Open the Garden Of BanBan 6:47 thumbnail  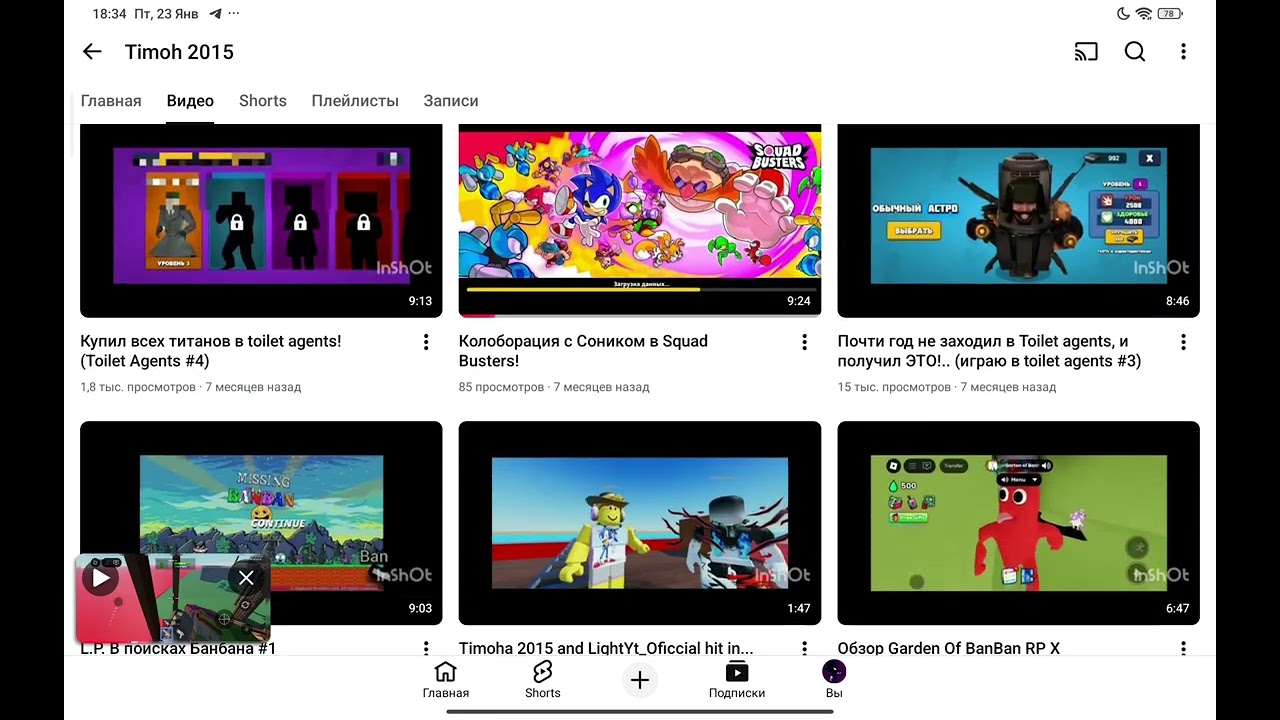[x=1018, y=523]
